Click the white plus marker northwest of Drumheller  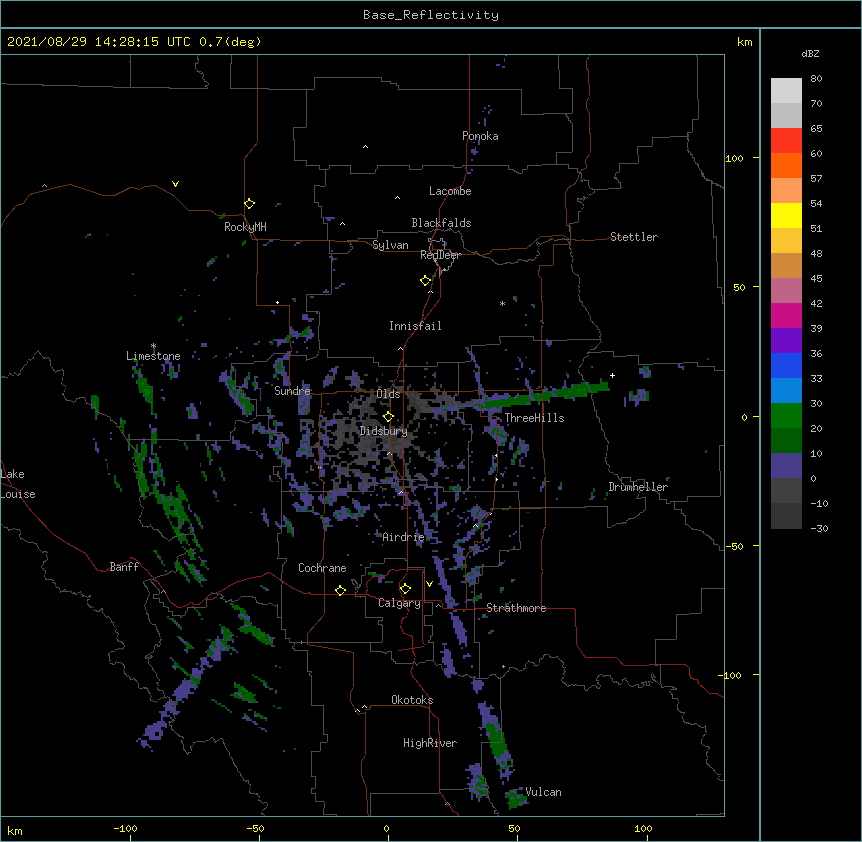pyautogui.click(x=612, y=375)
